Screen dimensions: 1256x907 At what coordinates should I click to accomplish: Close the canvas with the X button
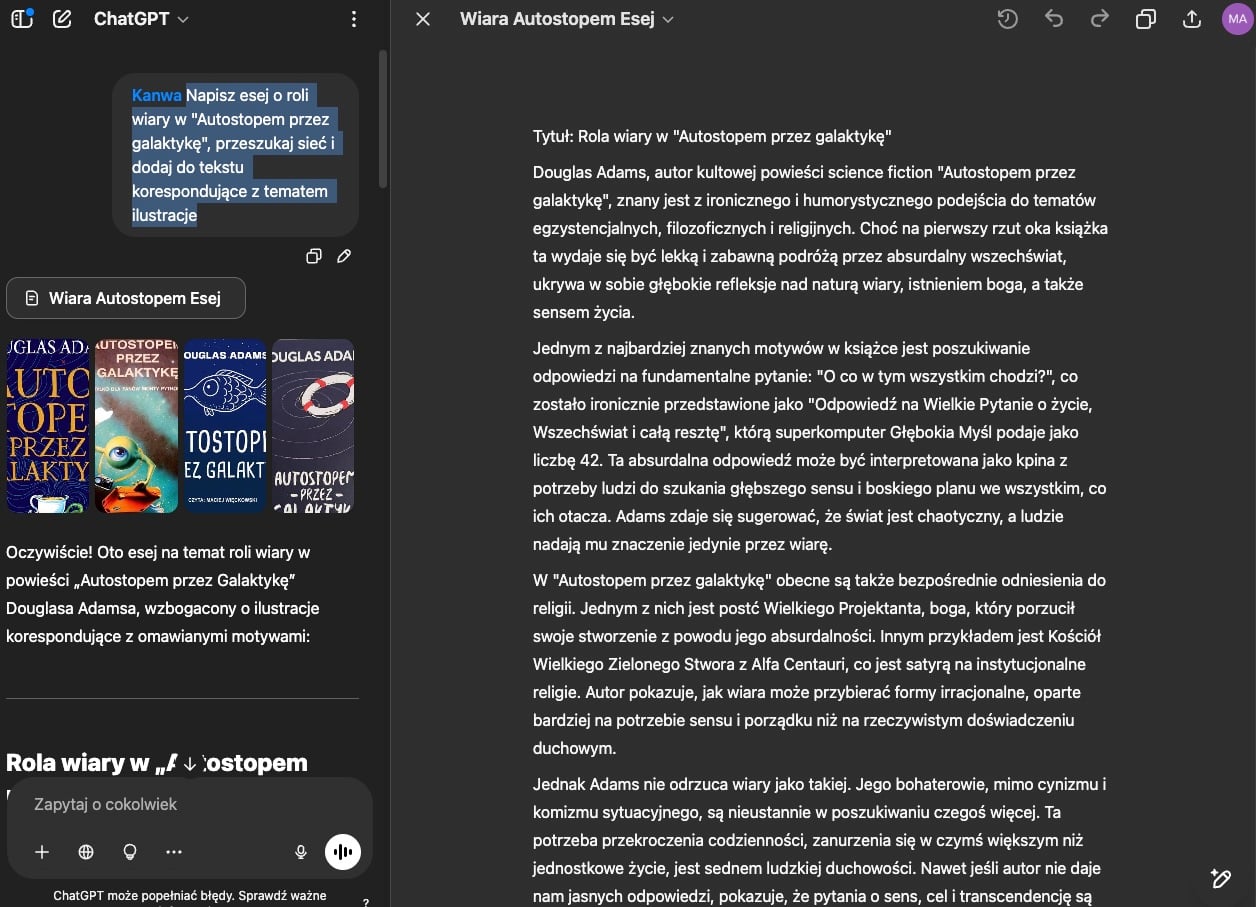point(423,19)
